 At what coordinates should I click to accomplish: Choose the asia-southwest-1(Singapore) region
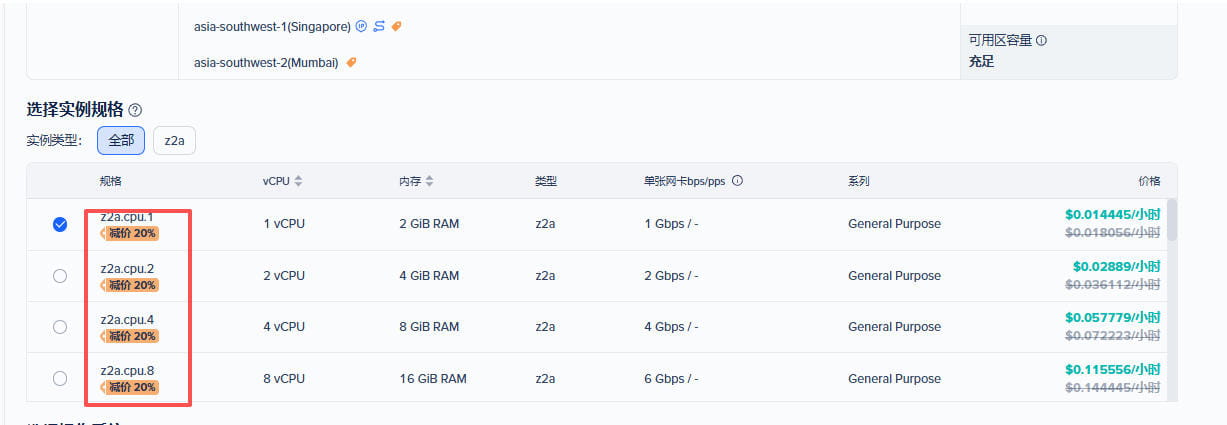[x=272, y=26]
